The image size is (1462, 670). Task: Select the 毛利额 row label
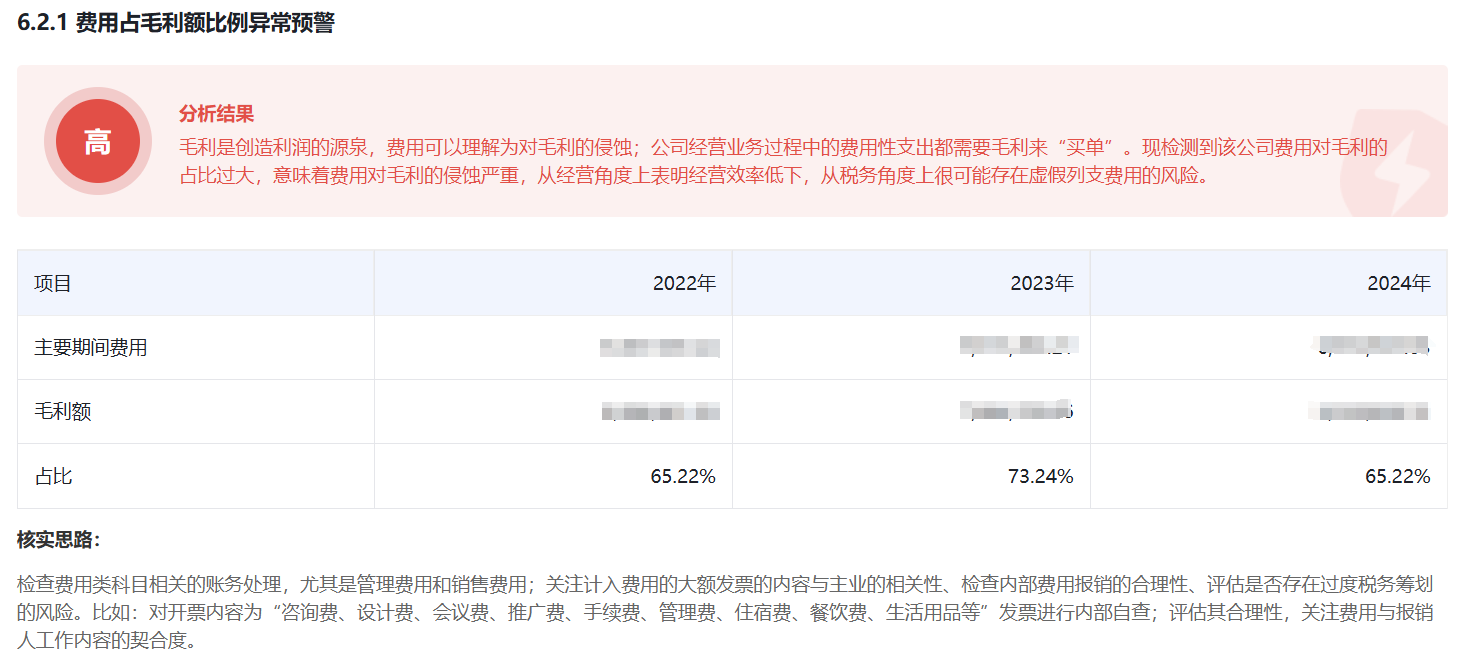63,411
